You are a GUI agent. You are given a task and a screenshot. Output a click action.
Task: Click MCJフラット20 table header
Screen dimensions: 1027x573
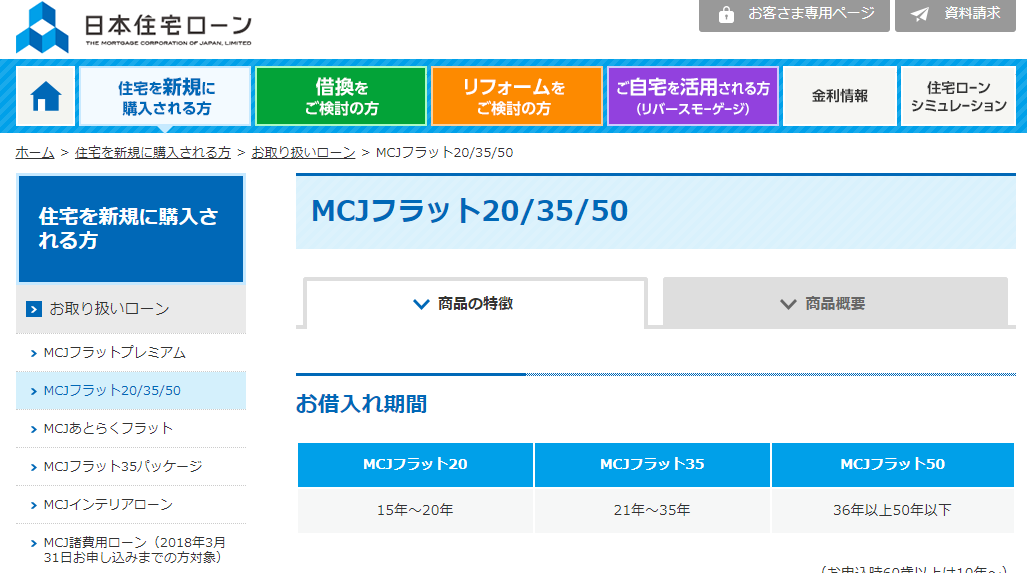[415, 465]
